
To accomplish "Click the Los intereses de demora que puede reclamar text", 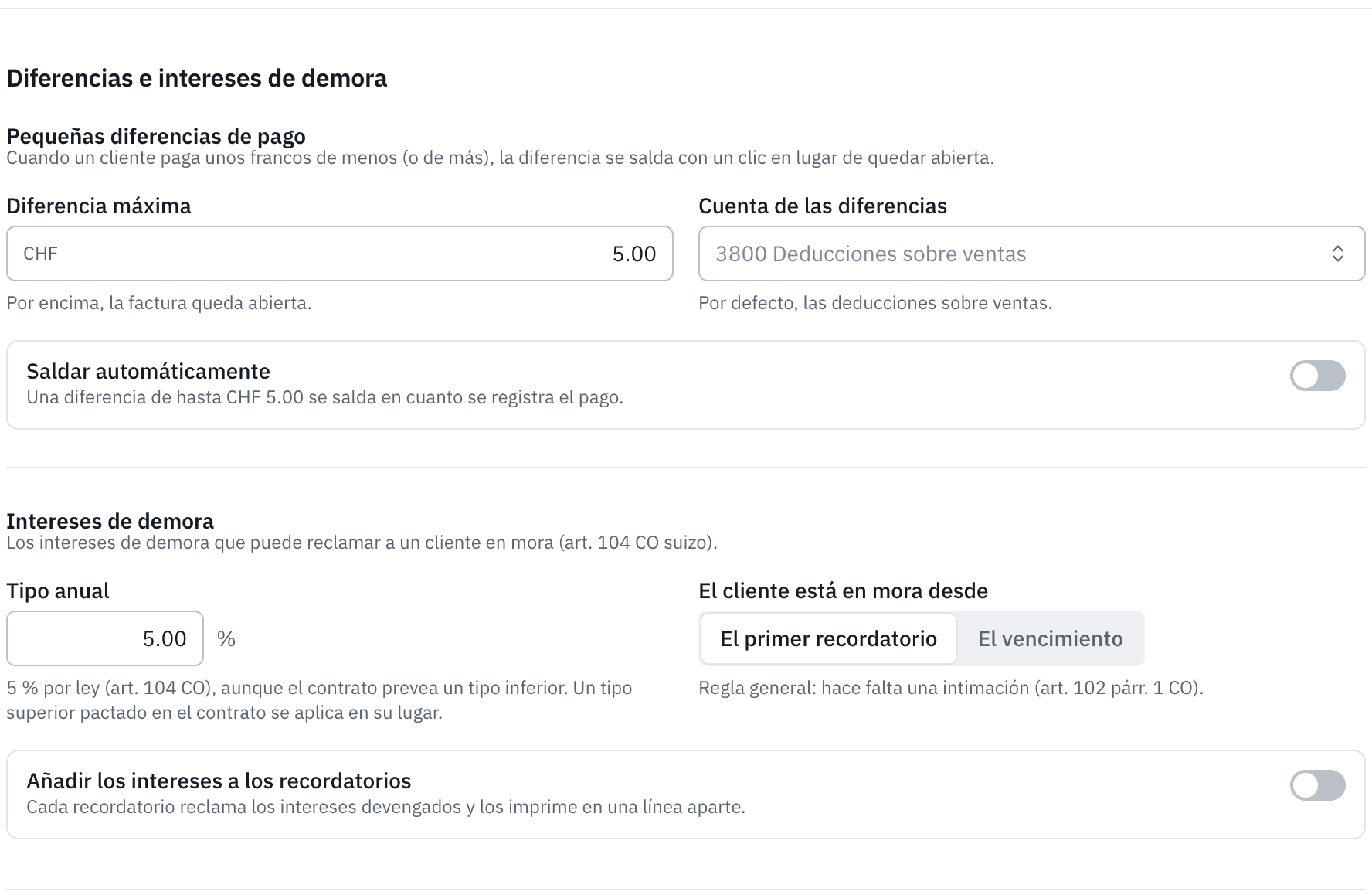I will click(x=362, y=543).
